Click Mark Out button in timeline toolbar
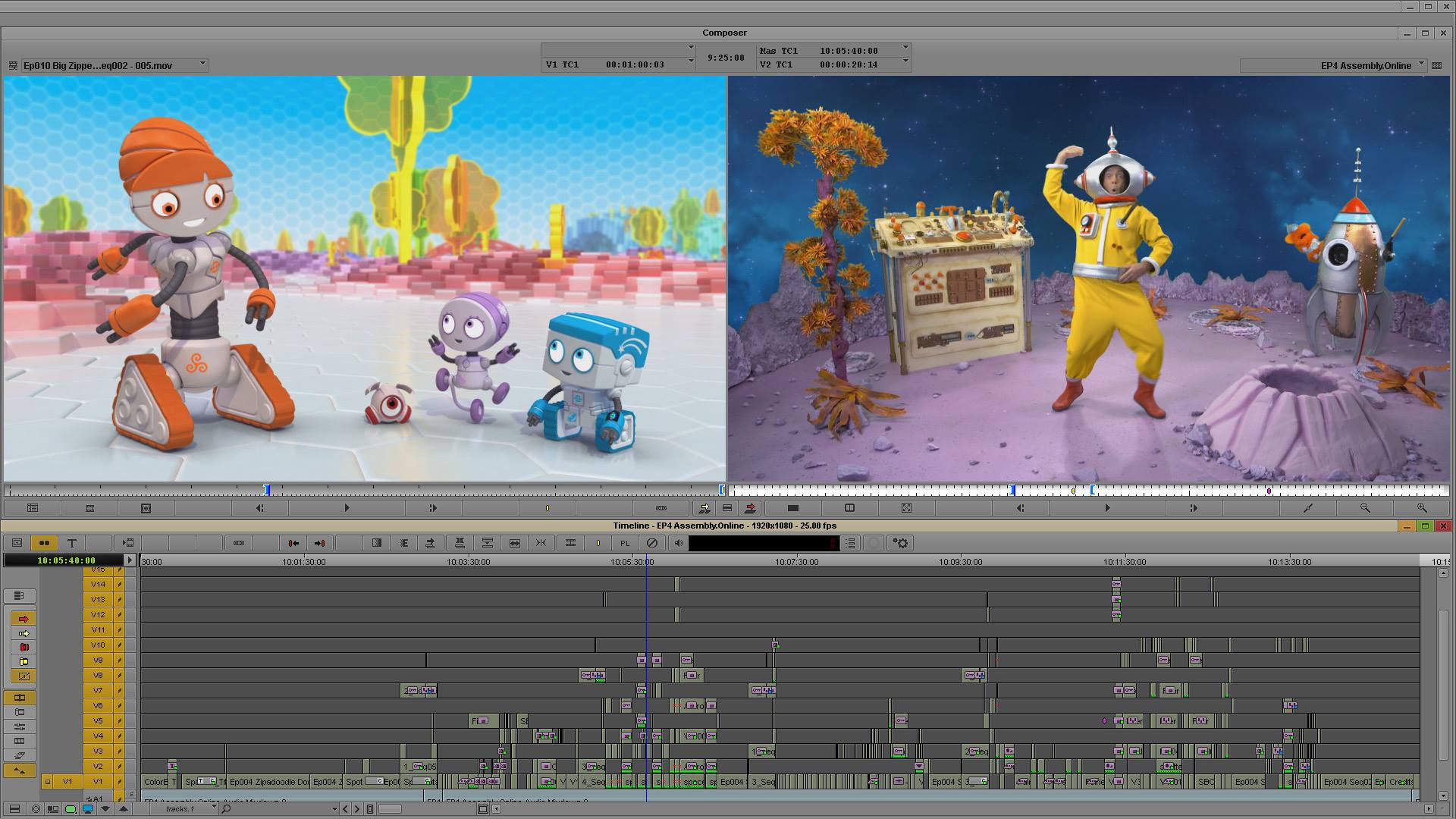 pyautogui.click(x=319, y=543)
